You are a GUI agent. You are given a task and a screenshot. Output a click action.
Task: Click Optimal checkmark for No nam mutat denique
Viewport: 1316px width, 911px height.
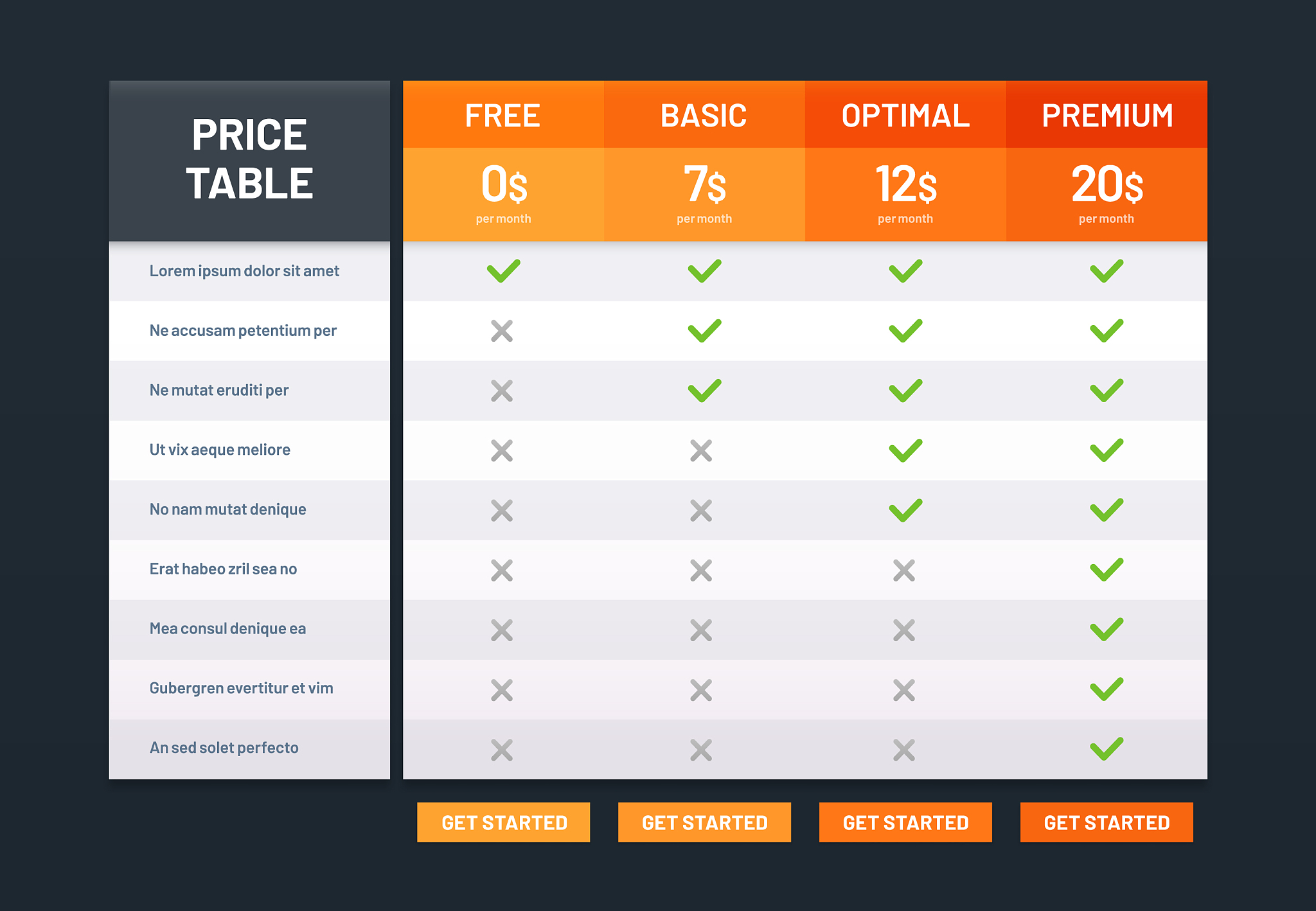[x=905, y=510]
